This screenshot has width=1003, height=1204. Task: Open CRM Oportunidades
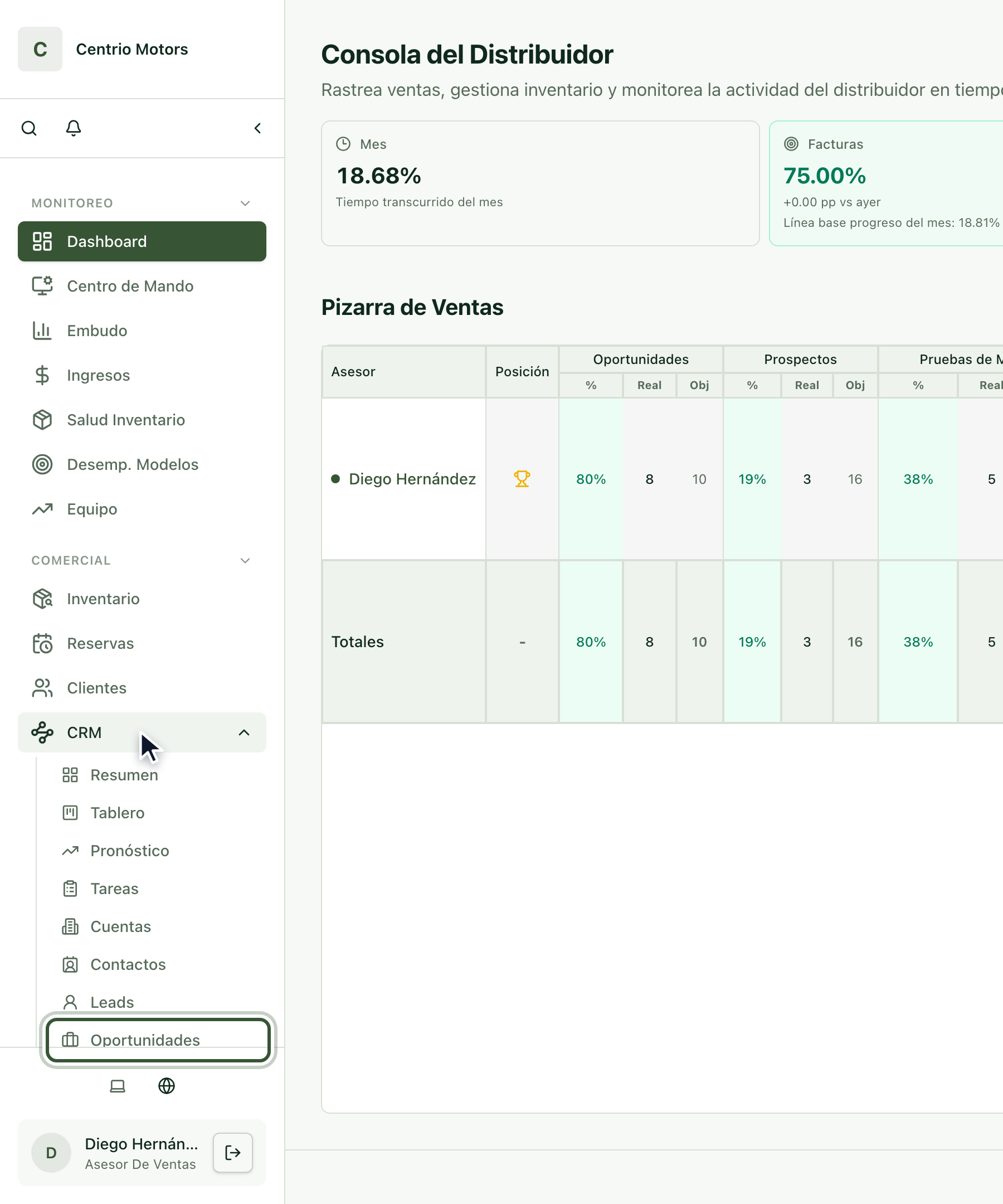pos(158,1040)
